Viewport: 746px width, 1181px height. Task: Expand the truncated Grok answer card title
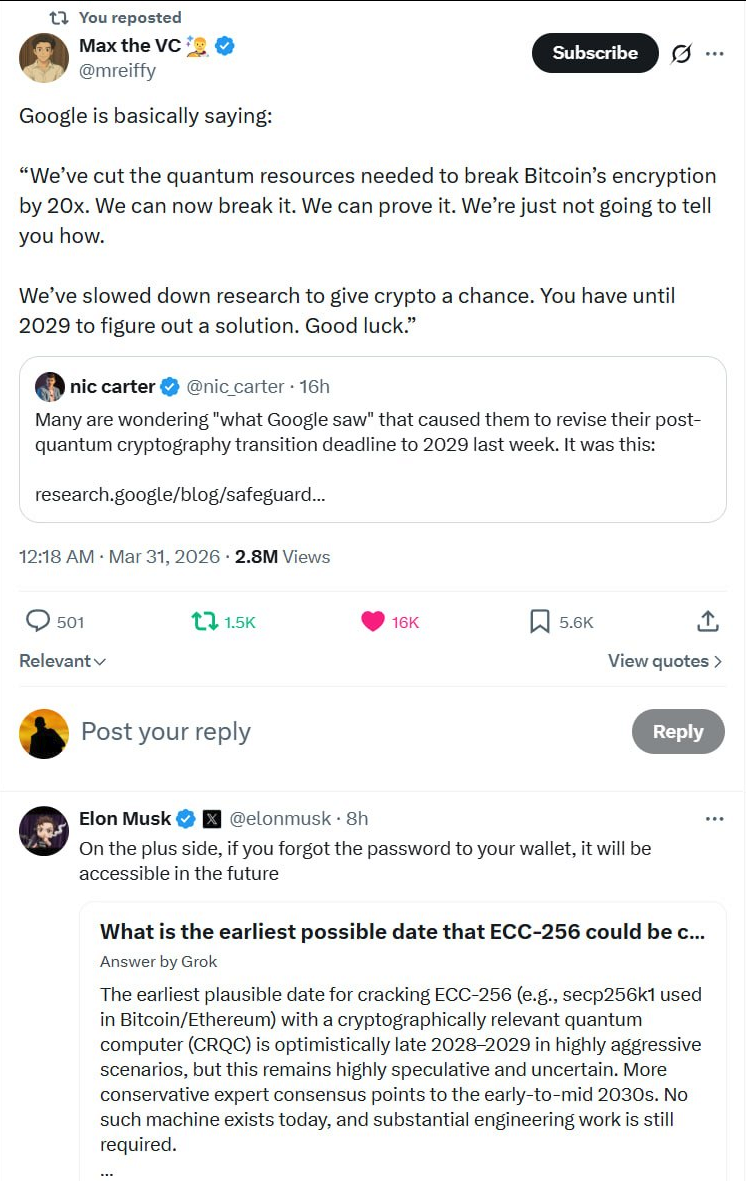click(402, 932)
